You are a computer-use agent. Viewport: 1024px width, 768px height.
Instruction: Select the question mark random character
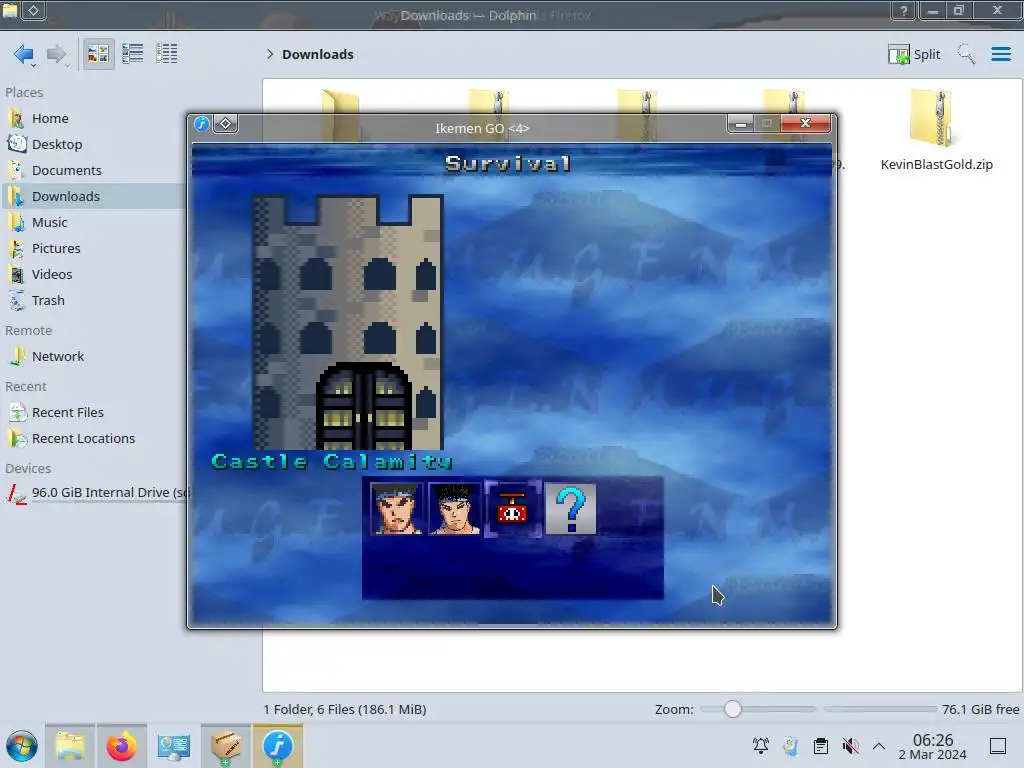tap(571, 509)
